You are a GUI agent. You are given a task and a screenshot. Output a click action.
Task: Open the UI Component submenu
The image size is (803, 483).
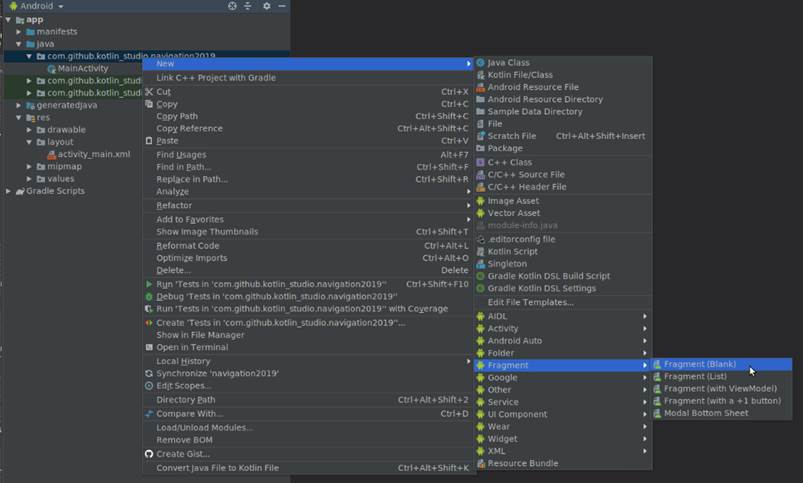coord(563,414)
